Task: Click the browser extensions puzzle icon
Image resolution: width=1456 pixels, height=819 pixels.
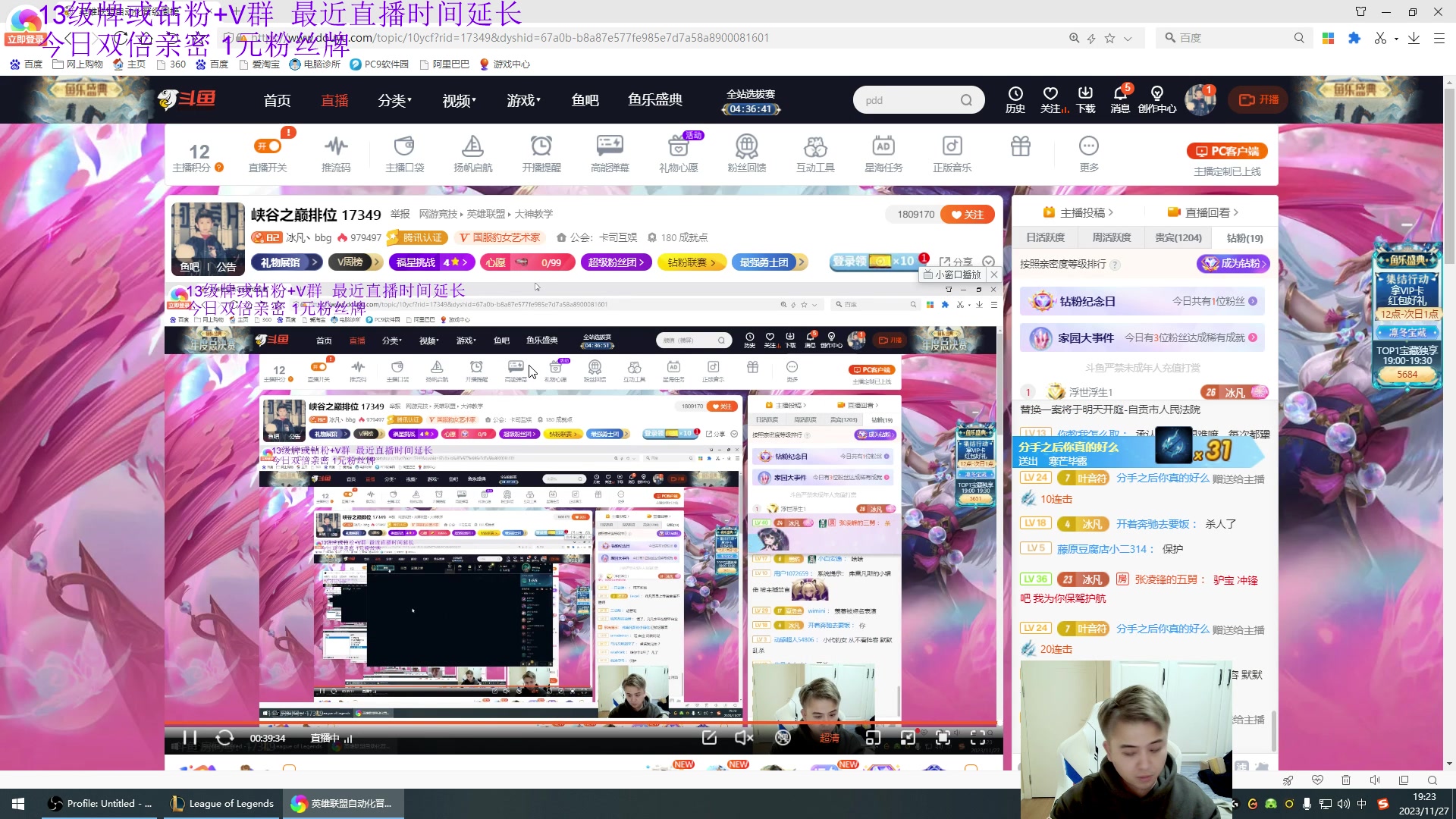Action: (x=1354, y=38)
